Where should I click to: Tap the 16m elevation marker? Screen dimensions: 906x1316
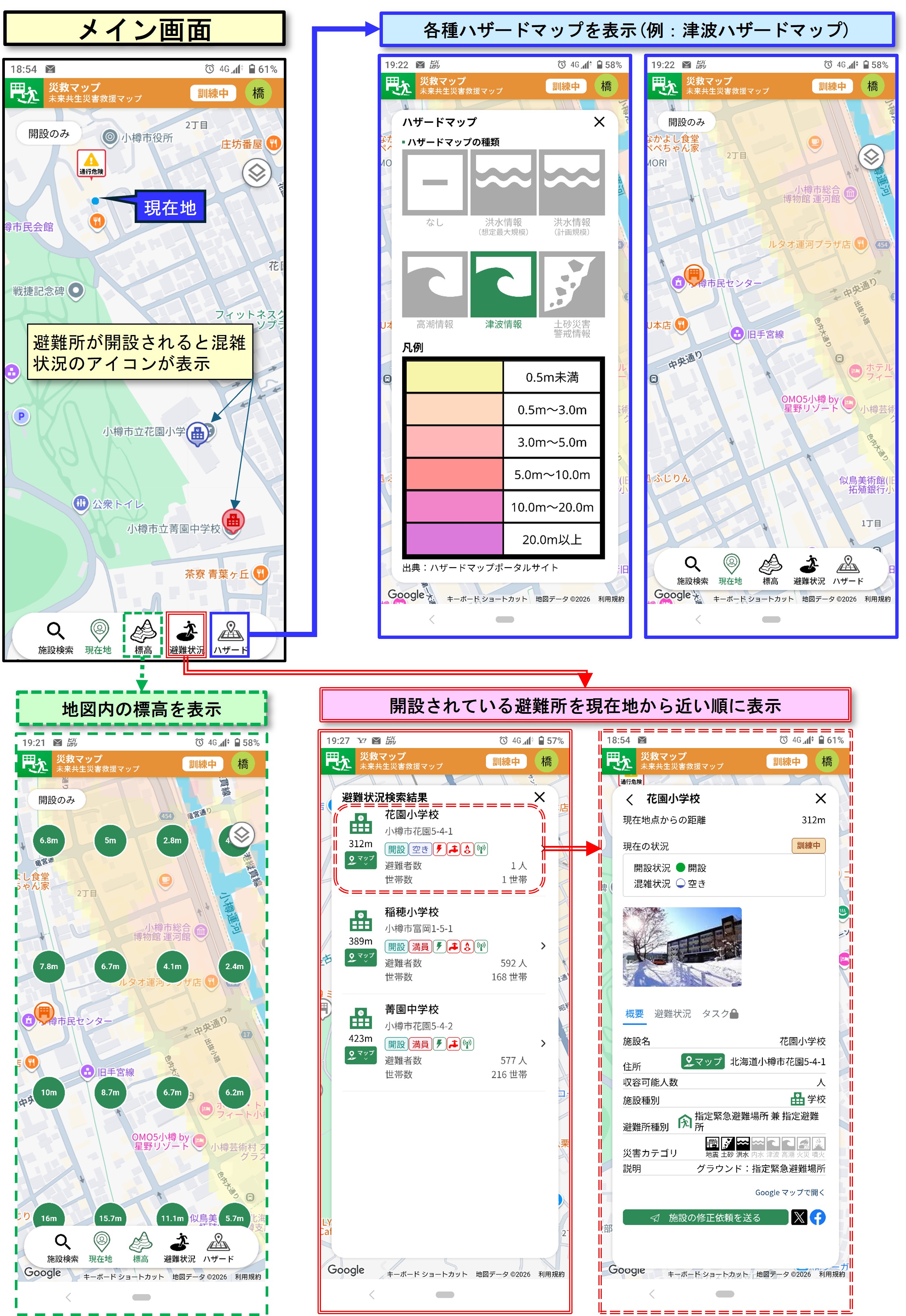pos(49,1217)
